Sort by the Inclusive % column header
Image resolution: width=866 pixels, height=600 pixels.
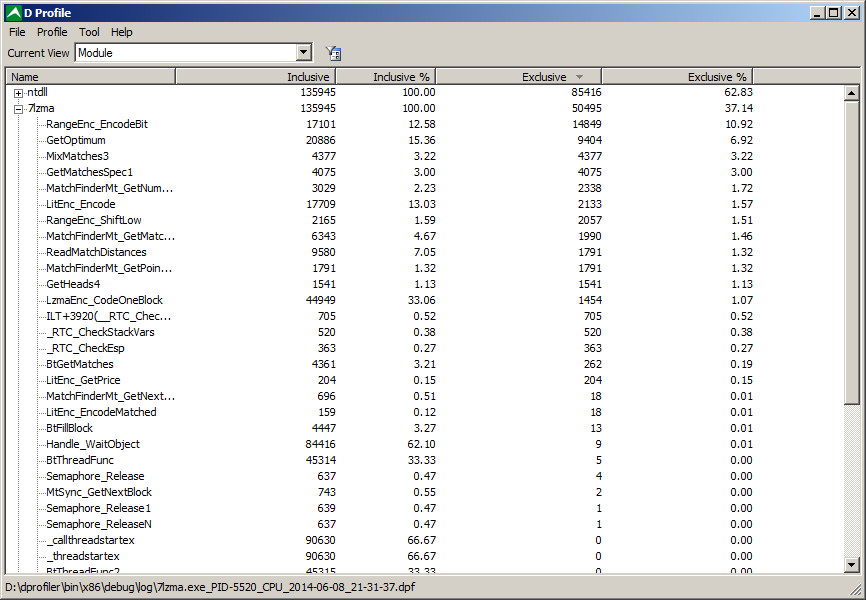(386, 77)
